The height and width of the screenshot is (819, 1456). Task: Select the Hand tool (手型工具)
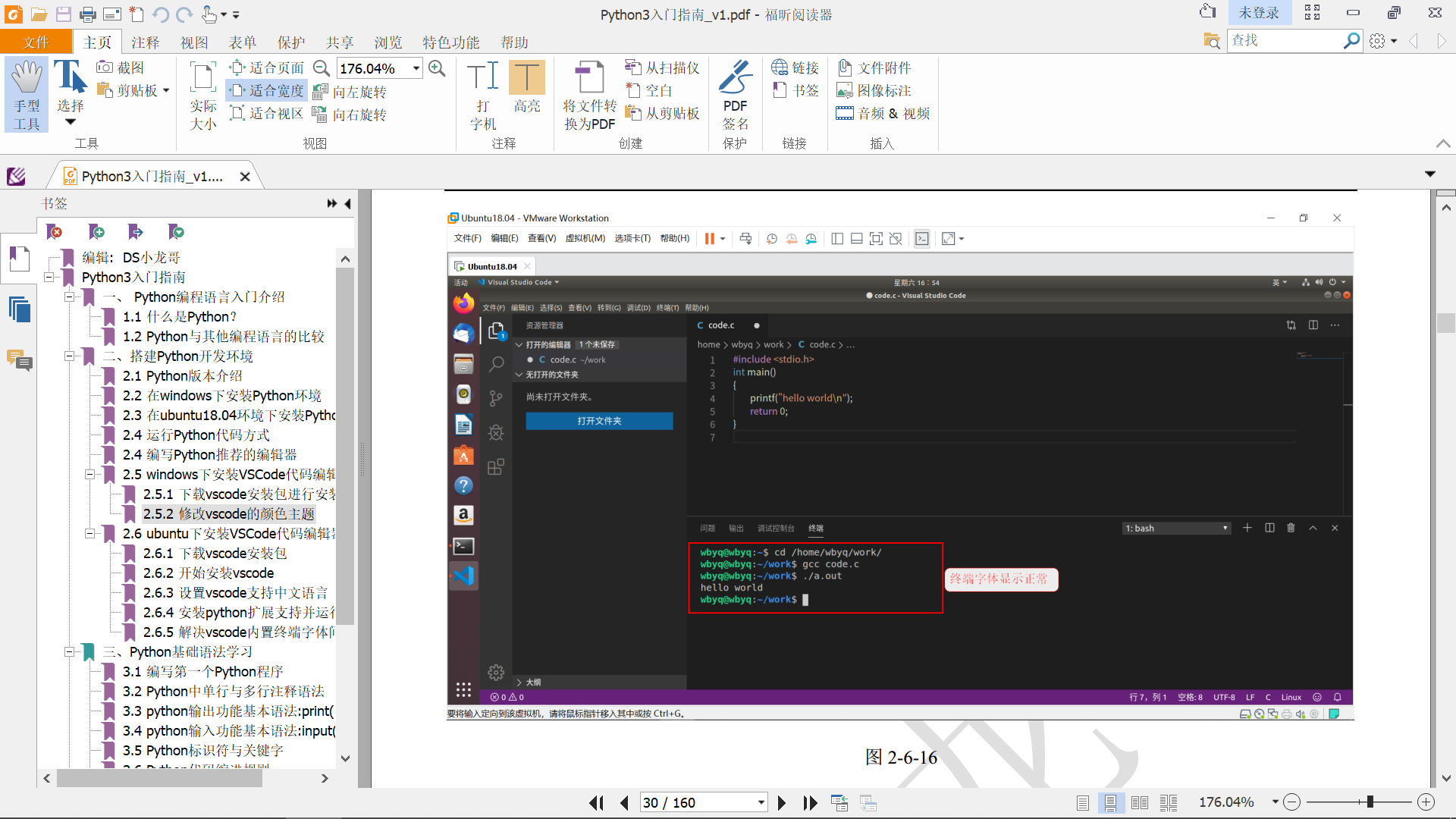coord(27,95)
